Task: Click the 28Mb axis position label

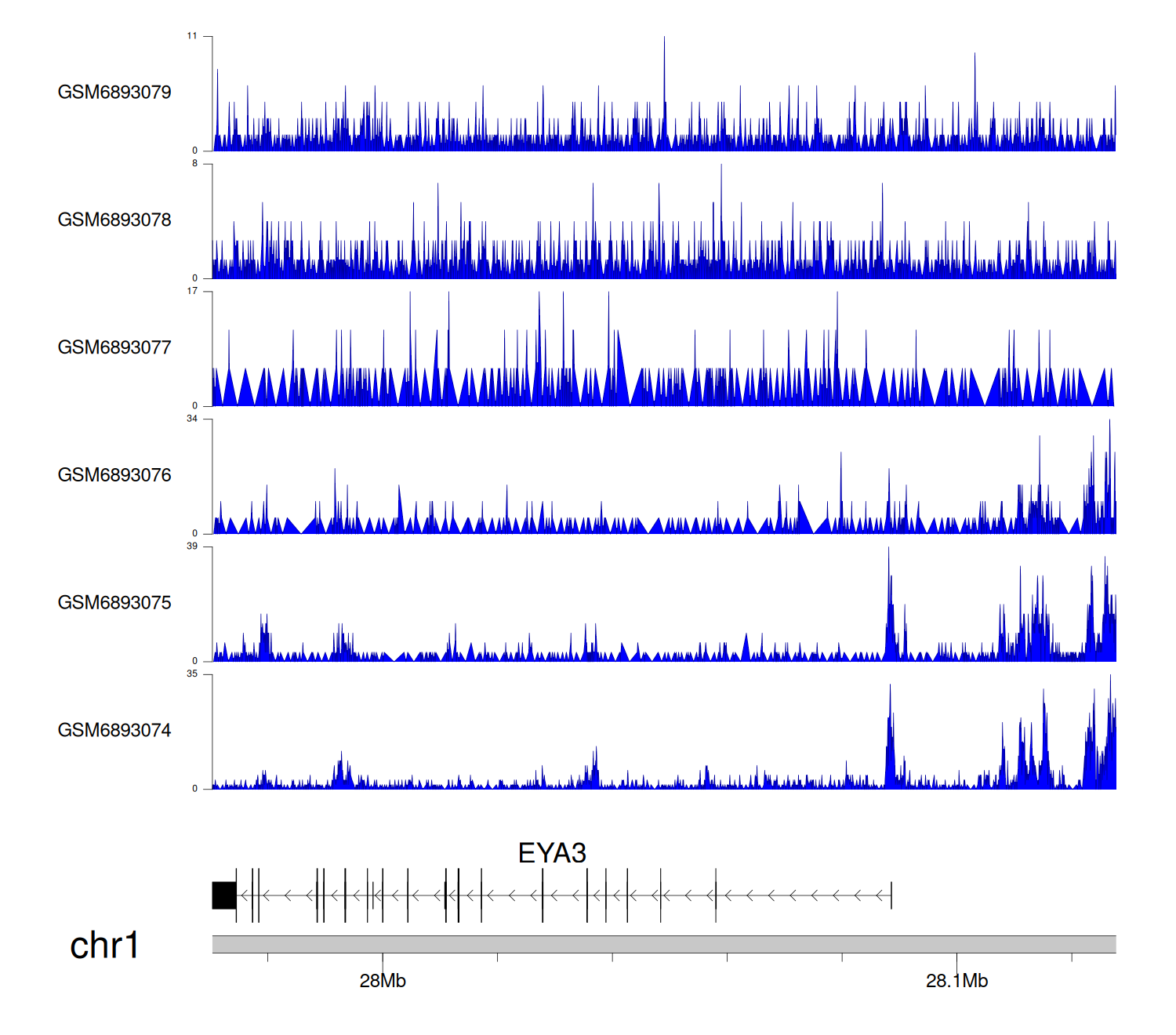Action: click(x=383, y=982)
